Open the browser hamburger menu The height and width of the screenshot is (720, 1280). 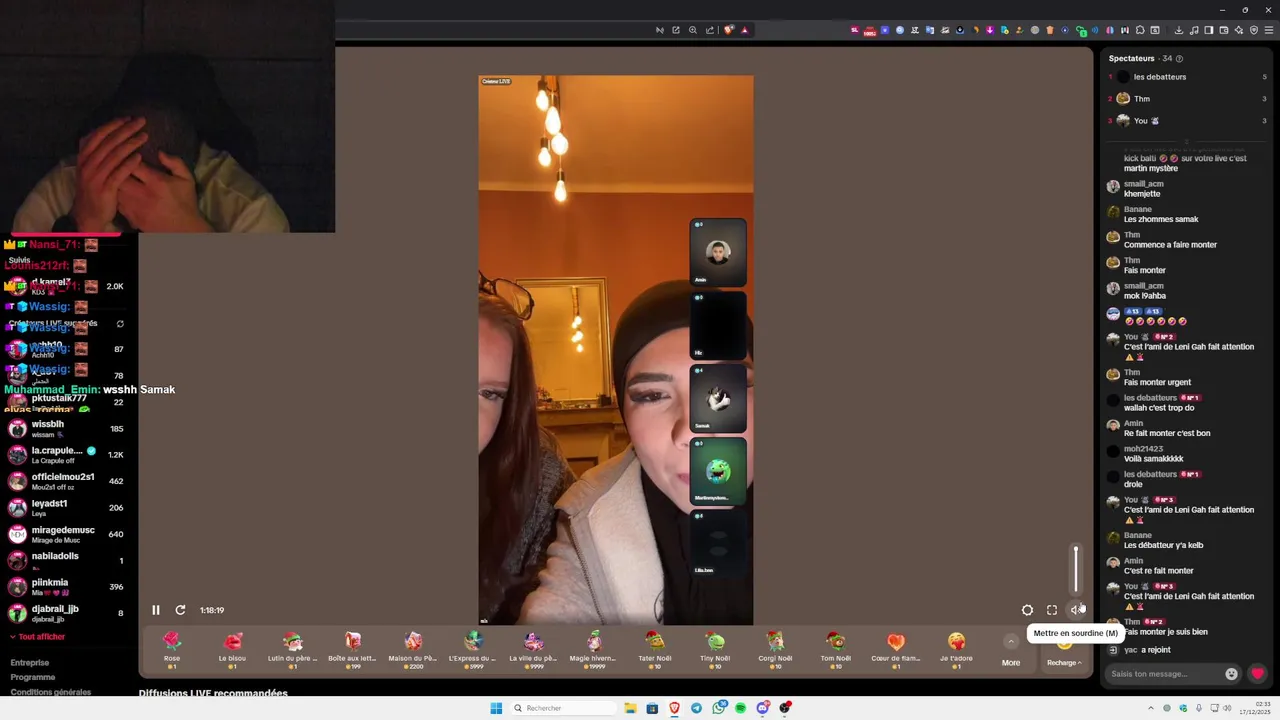pyautogui.click(x=1268, y=30)
